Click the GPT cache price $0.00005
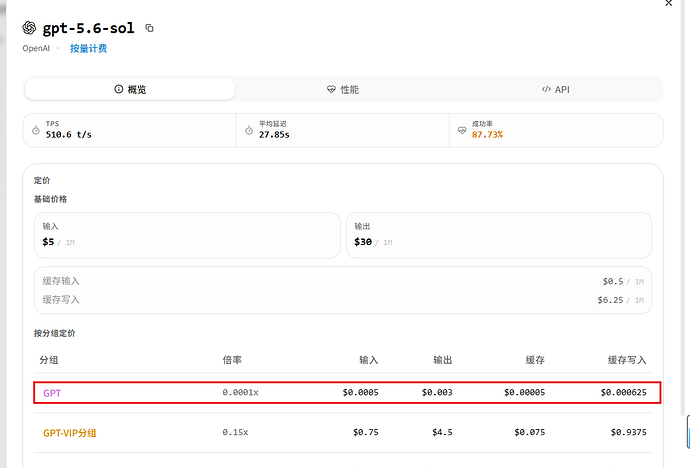This screenshot has width=690, height=468. pos(525,392)
